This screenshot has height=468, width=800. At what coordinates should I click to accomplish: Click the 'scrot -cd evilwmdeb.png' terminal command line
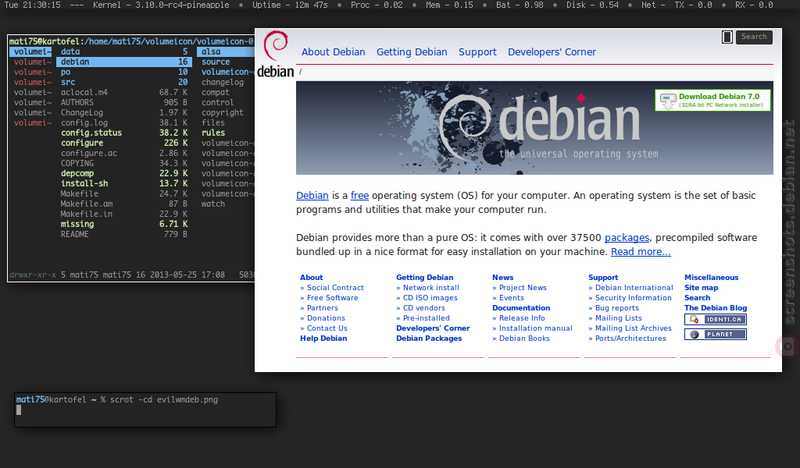[x=164, y=400]
